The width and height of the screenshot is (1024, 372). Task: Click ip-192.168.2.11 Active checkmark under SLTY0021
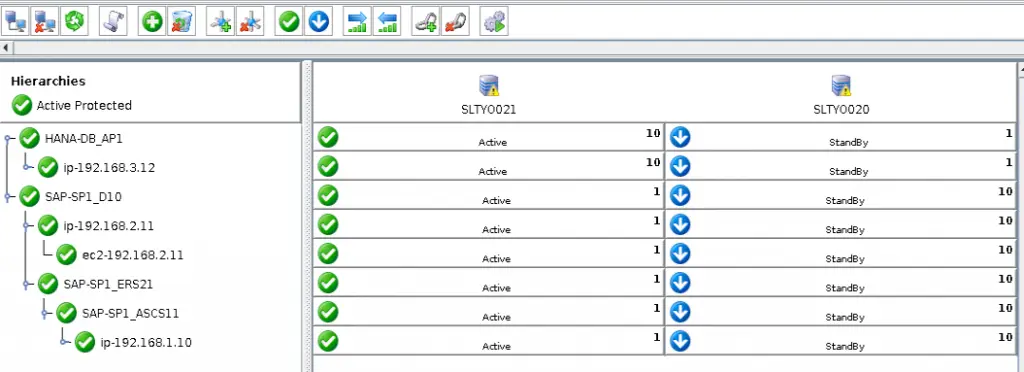[x=328, y=225]
